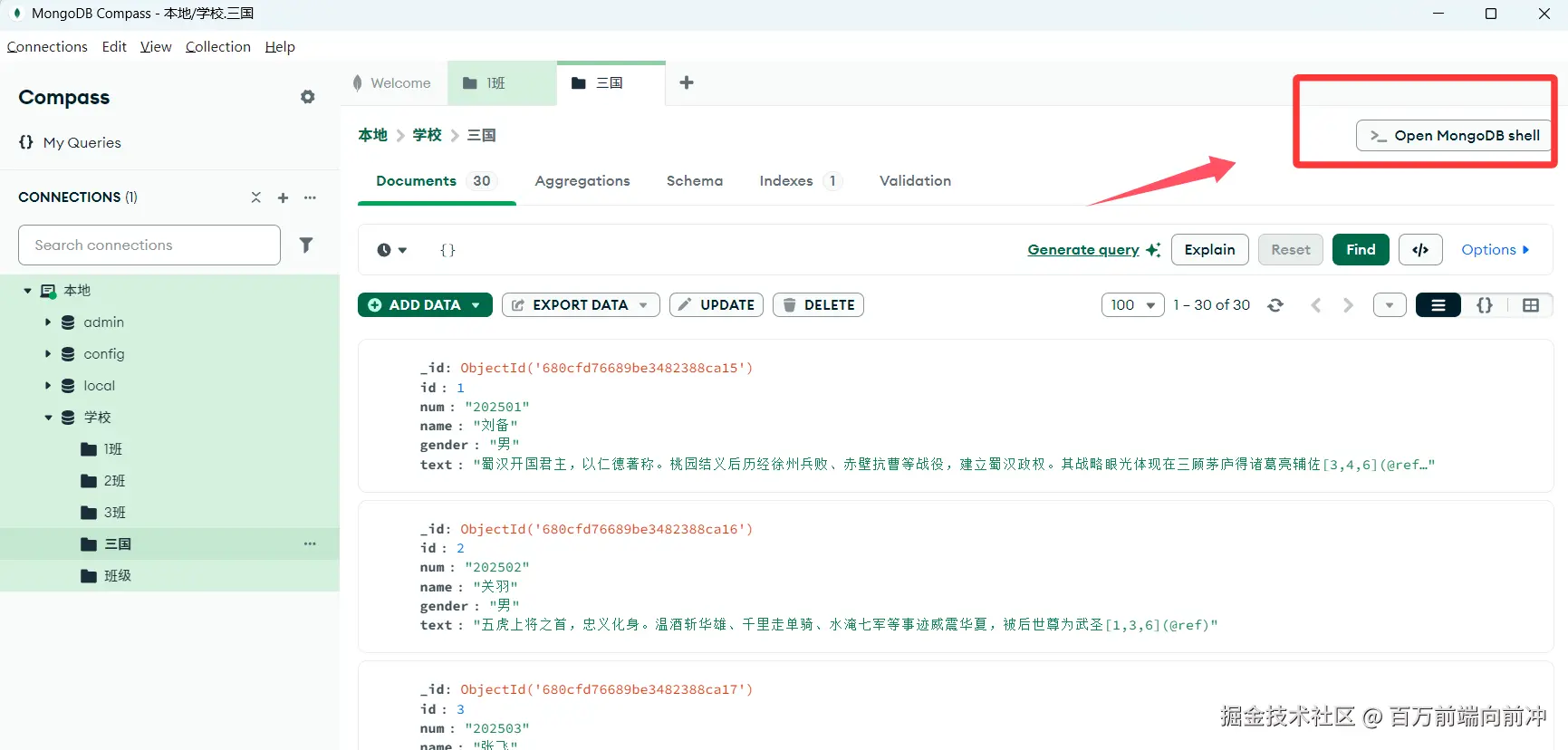
Task: Change documents per page from 100
Action: point(1133,305)
